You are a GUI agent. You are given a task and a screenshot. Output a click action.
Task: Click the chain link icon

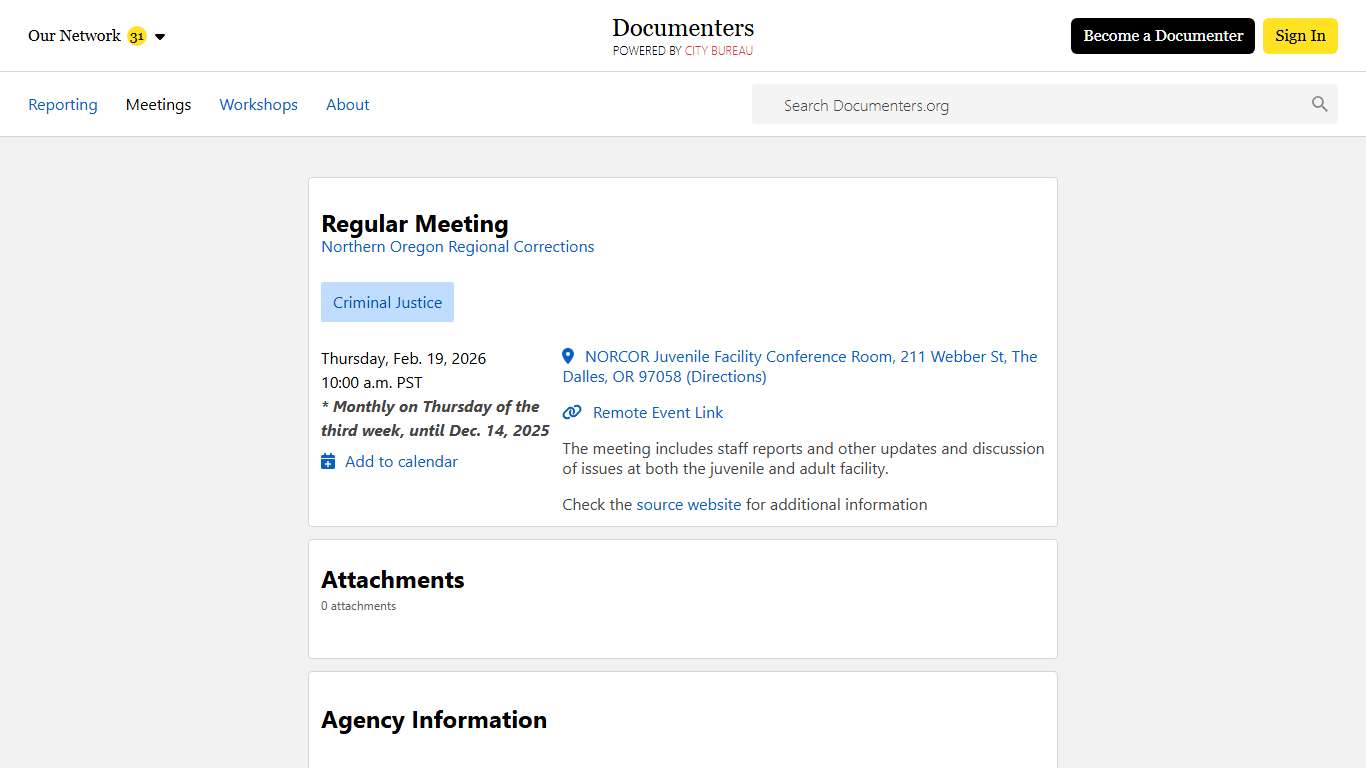coord(572,412)
